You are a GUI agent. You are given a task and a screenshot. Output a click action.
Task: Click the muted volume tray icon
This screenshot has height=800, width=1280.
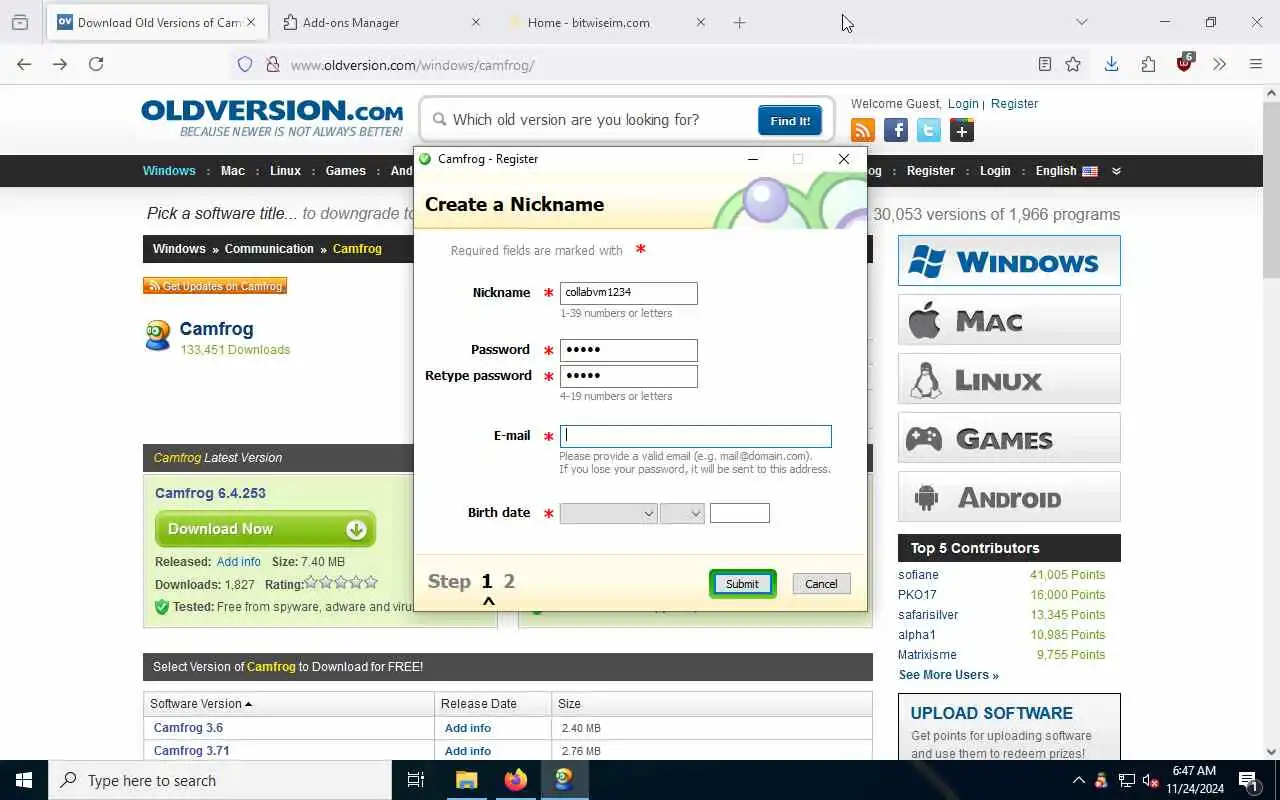(x=1150, y=780)
